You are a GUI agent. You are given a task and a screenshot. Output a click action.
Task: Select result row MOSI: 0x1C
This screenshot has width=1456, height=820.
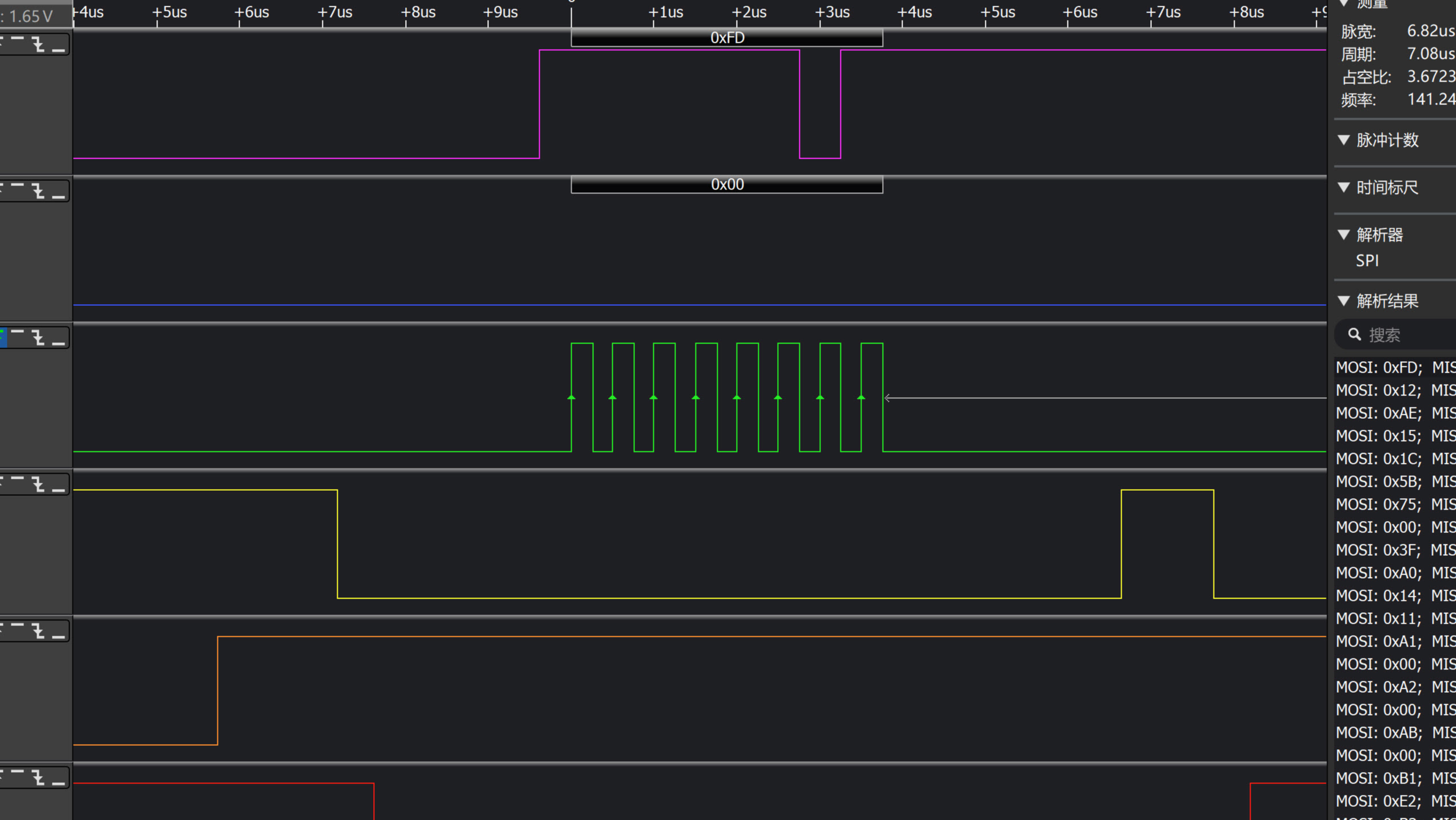[1396, 459]
